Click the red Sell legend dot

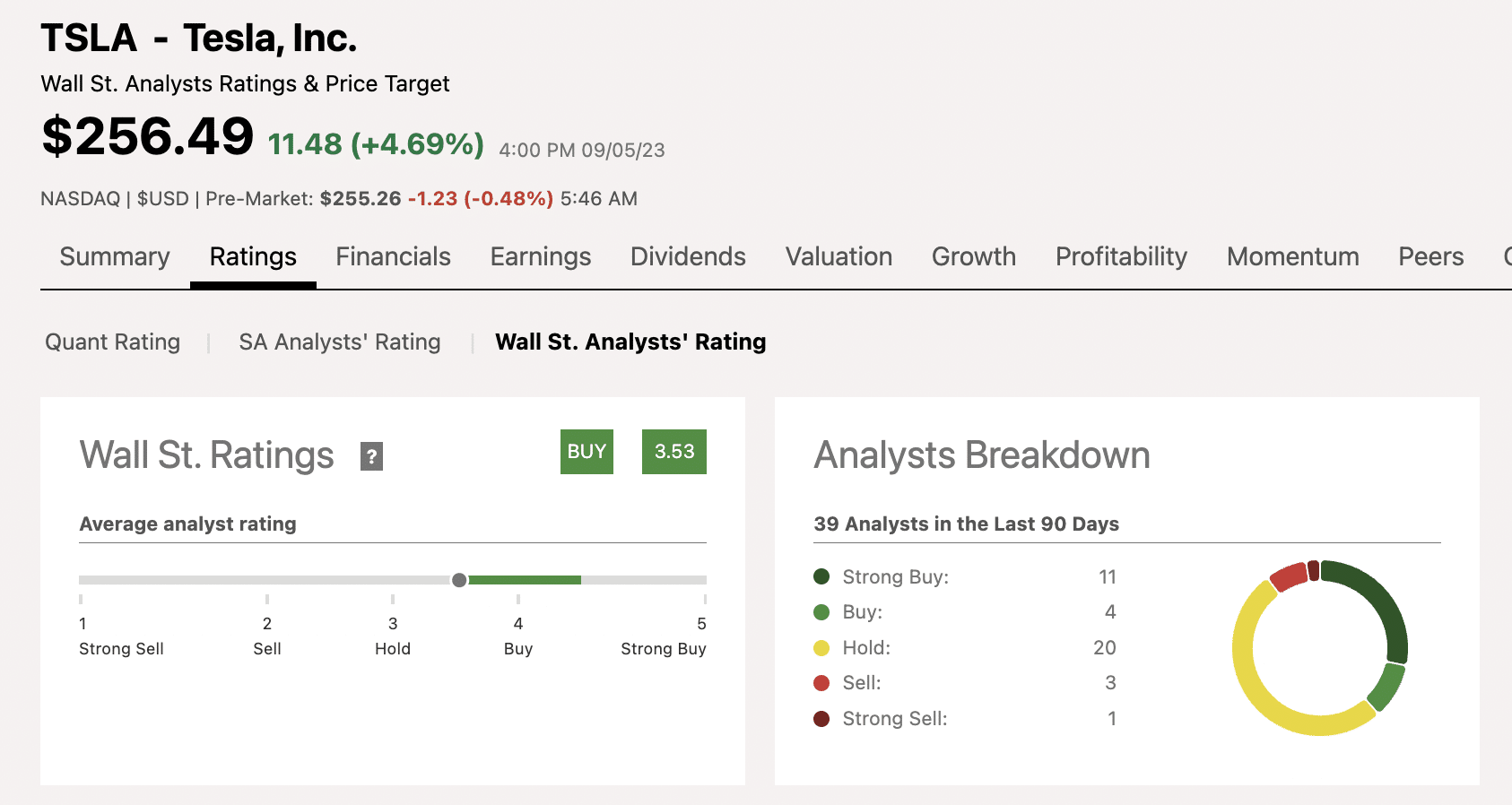point(821,683)
